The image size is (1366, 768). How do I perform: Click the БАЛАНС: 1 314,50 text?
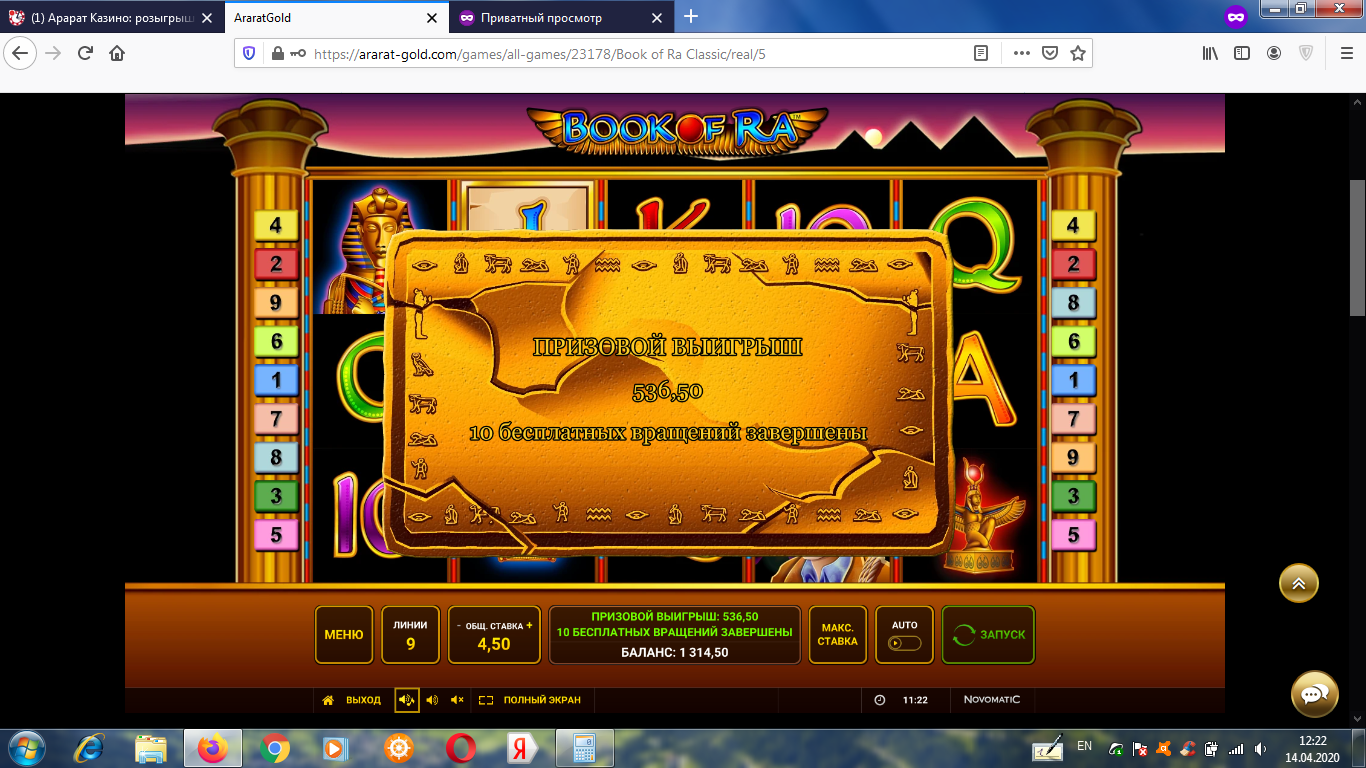click(675, 652)
